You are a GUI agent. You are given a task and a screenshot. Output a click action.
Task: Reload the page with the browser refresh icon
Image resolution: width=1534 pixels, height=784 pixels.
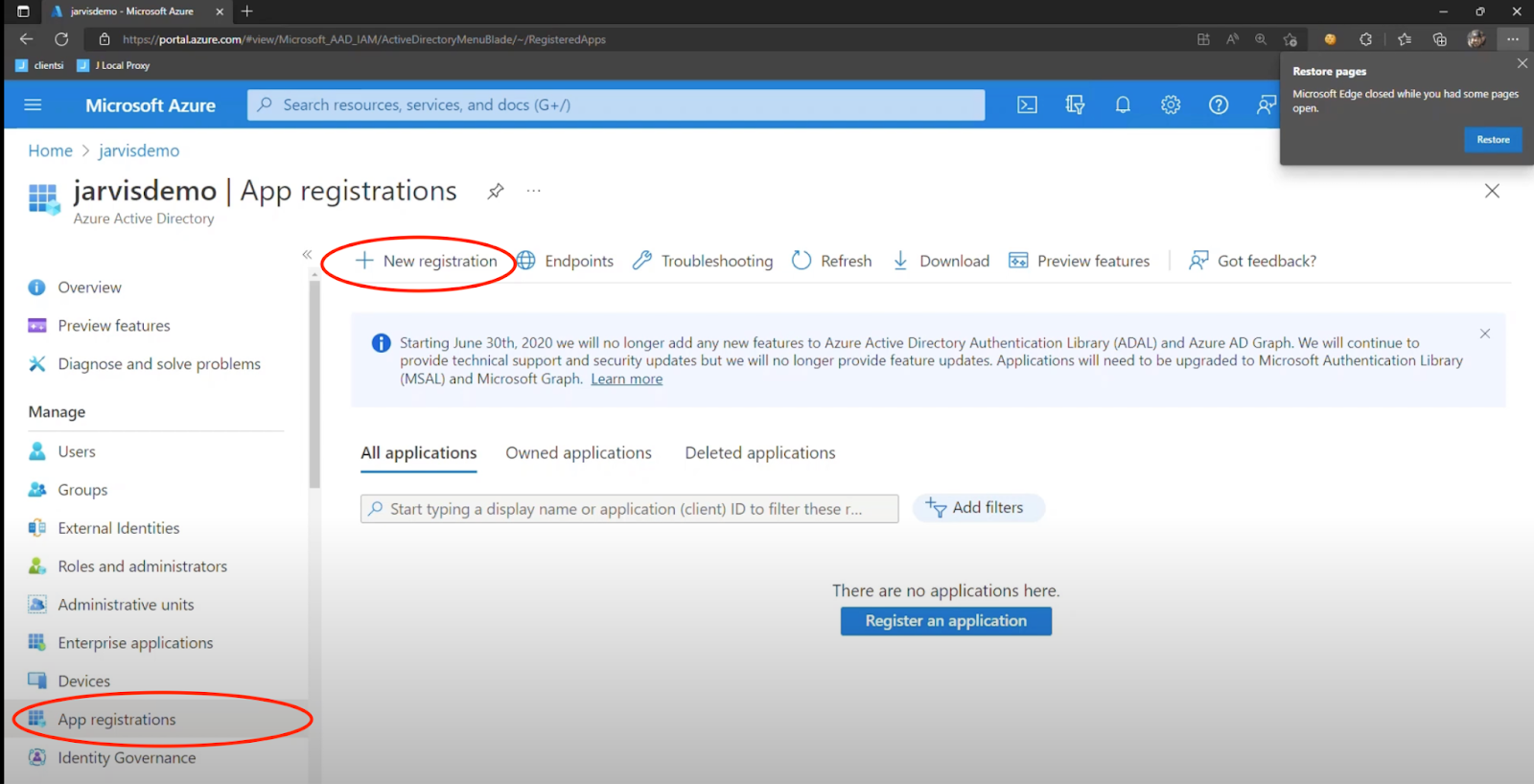pos(61,39)
